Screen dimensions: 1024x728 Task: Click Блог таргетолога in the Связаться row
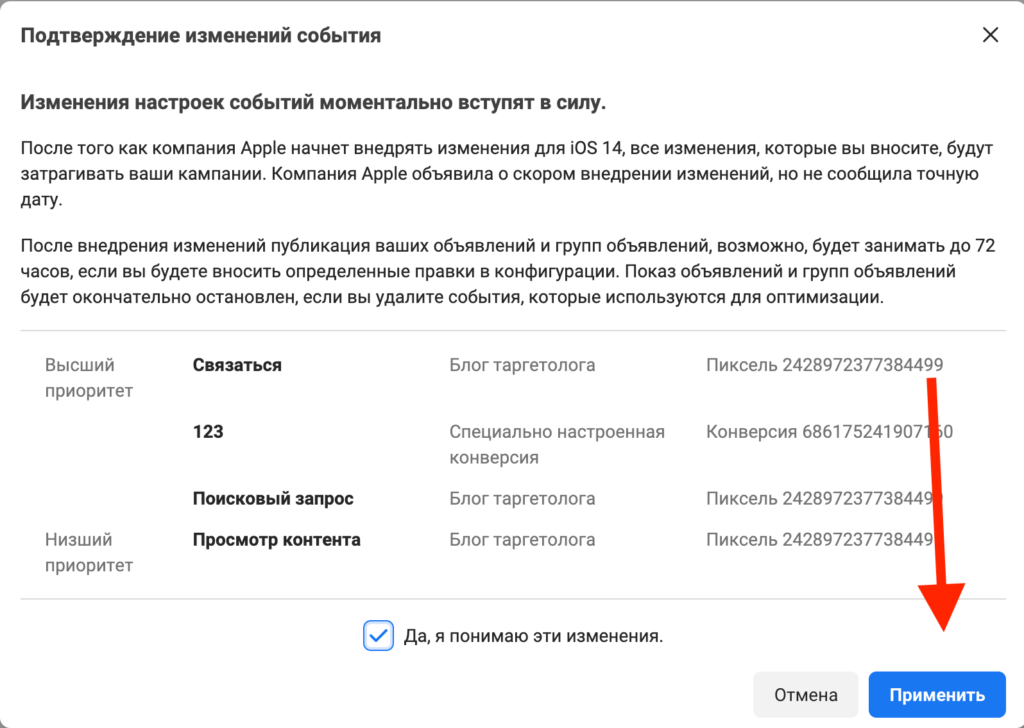click(522, 365)
